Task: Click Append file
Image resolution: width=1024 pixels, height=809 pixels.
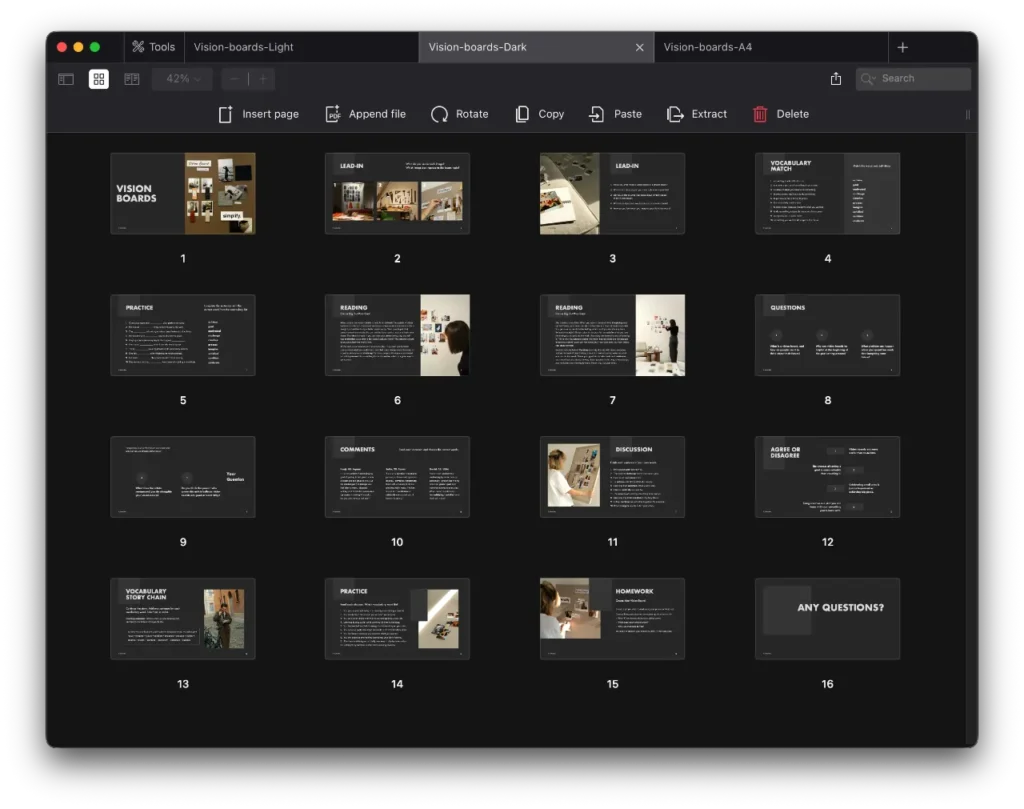Action: click(366, 114)
